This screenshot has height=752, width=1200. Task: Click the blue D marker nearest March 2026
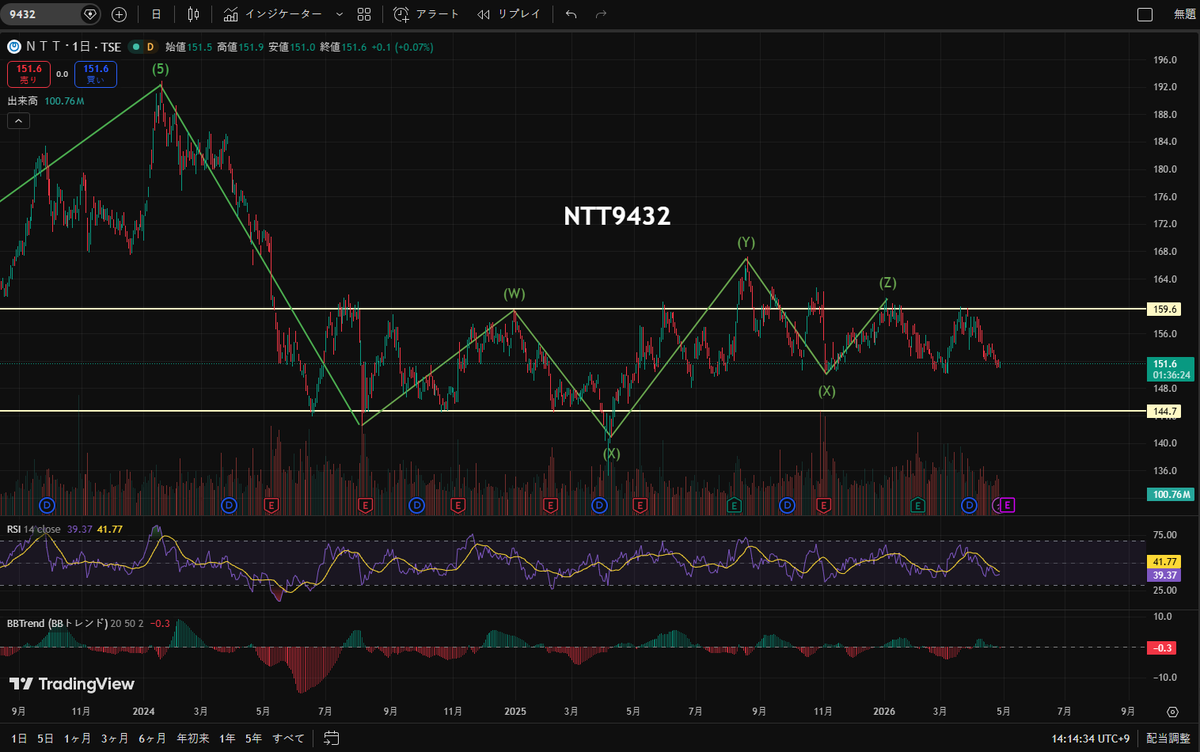tap(969, 506)
